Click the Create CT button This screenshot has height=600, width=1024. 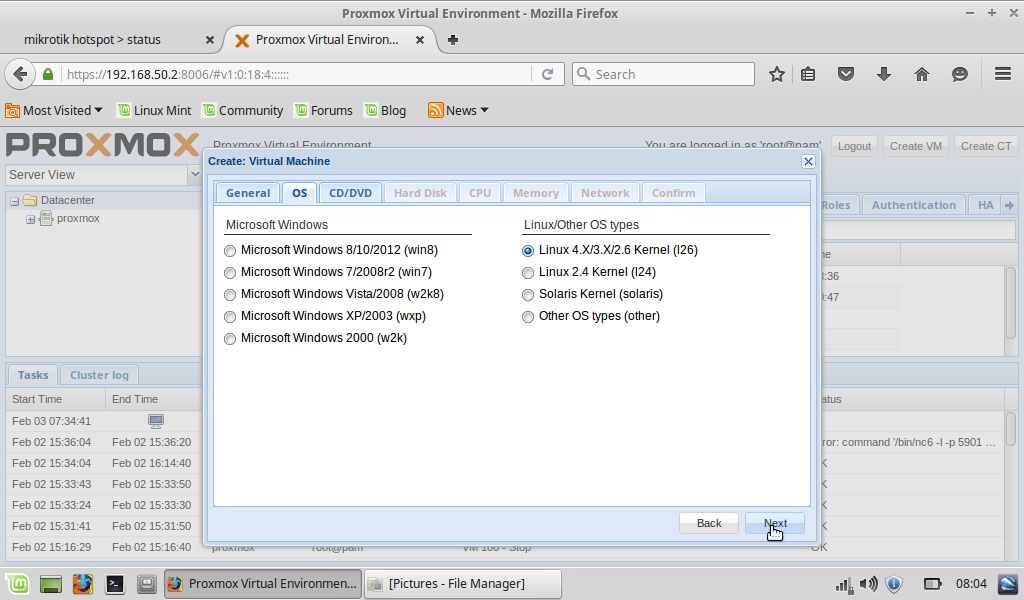click(986, 146)
